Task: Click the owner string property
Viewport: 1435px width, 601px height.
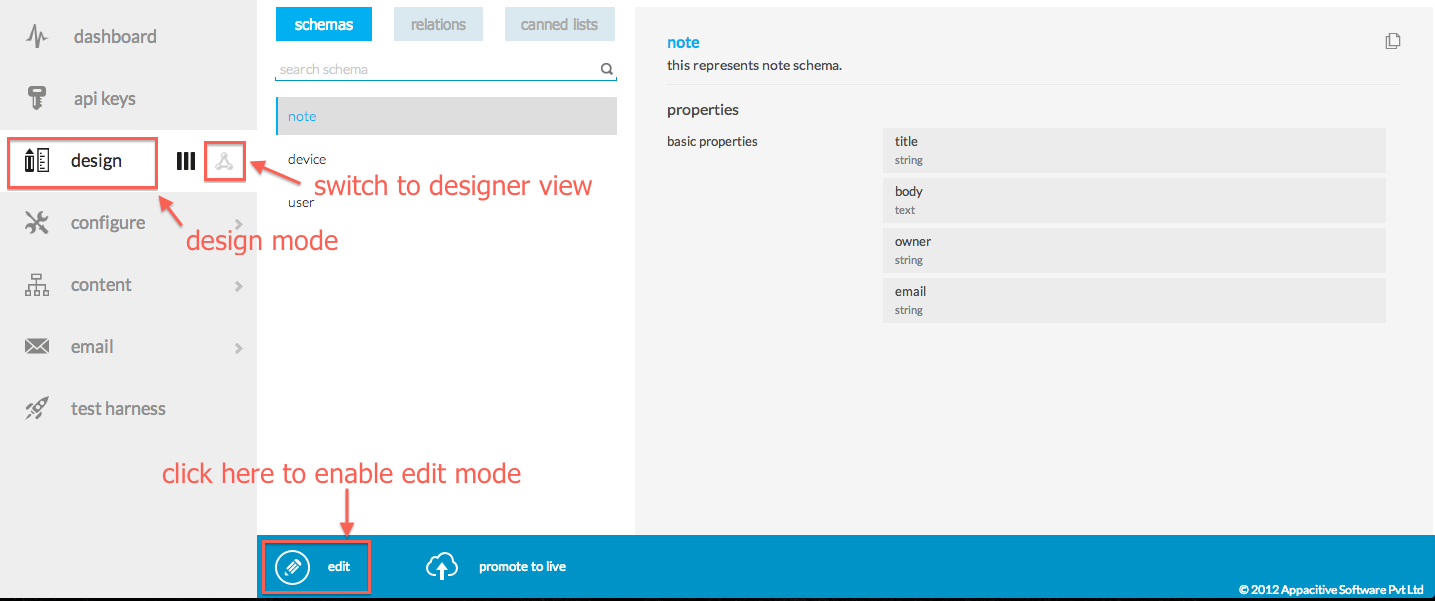Action: [x=1134, y=250]
